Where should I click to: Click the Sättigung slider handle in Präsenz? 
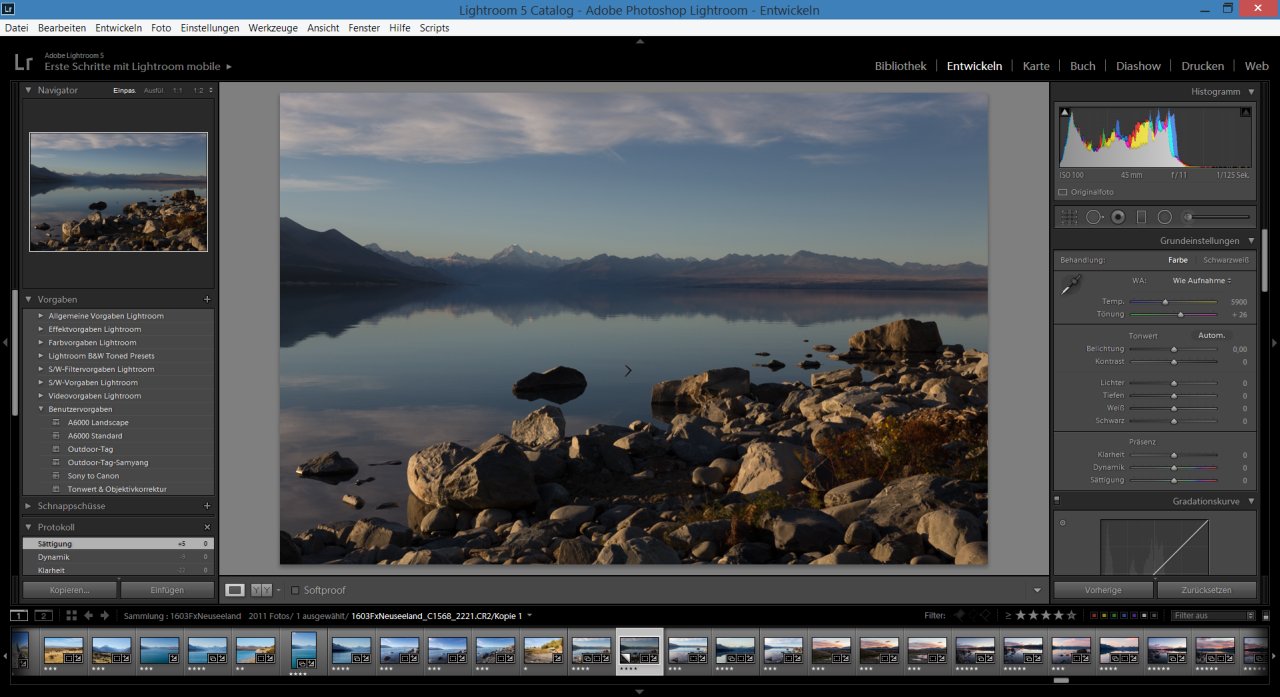[x=1173, y=480]
